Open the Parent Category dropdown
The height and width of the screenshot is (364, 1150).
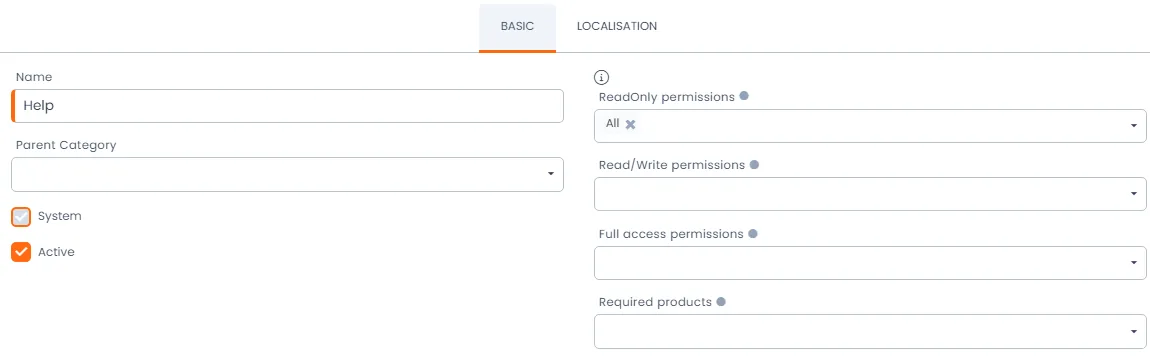click(288, 175)
